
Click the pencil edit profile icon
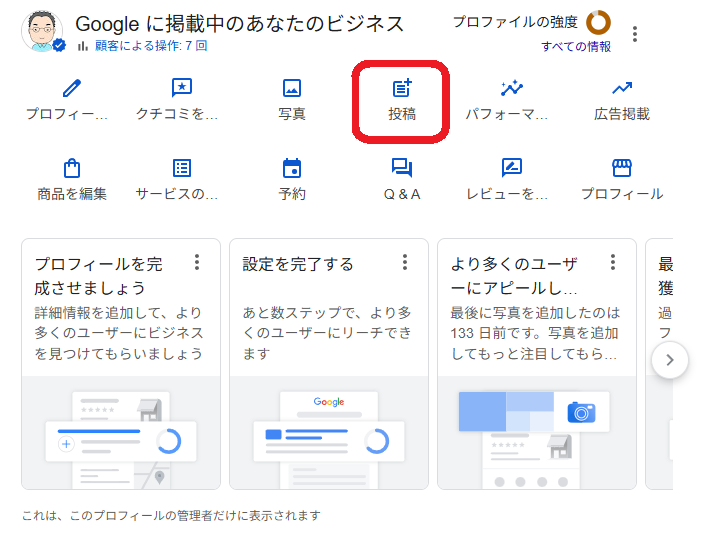[x=72, y=88]
